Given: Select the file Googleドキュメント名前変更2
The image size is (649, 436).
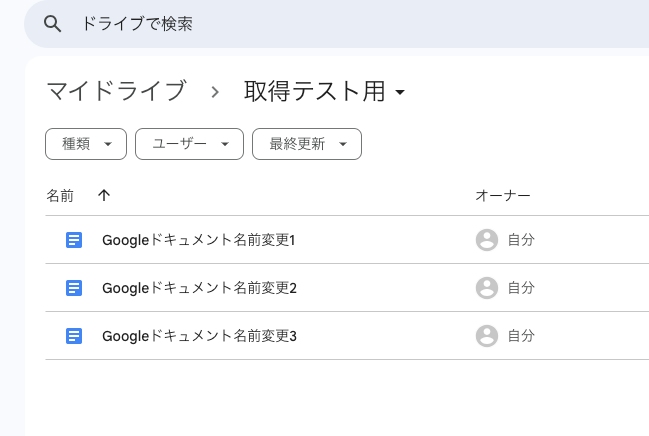Looking at the screenshot, I should click(x=199, y=288).
